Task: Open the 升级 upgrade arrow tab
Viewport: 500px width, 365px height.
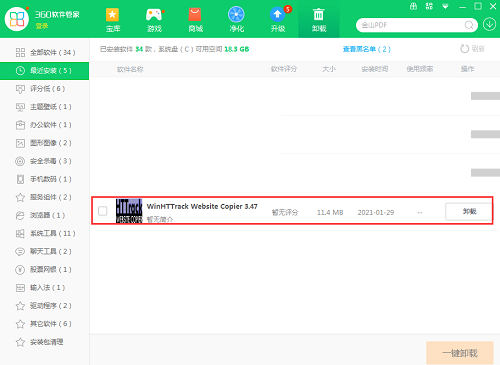Action: 278,19
